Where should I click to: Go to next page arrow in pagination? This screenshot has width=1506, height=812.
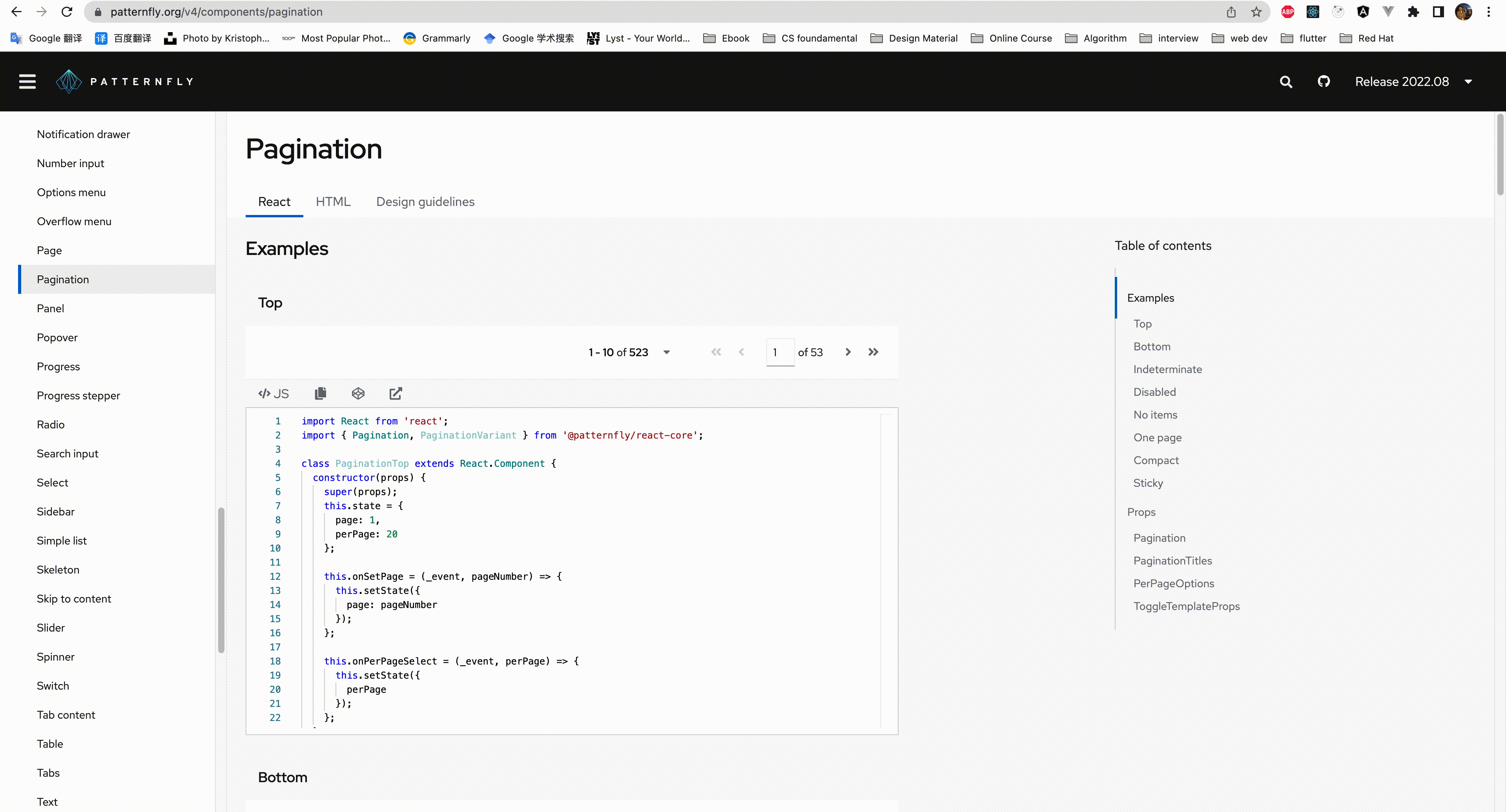click(x=848, y=352)
